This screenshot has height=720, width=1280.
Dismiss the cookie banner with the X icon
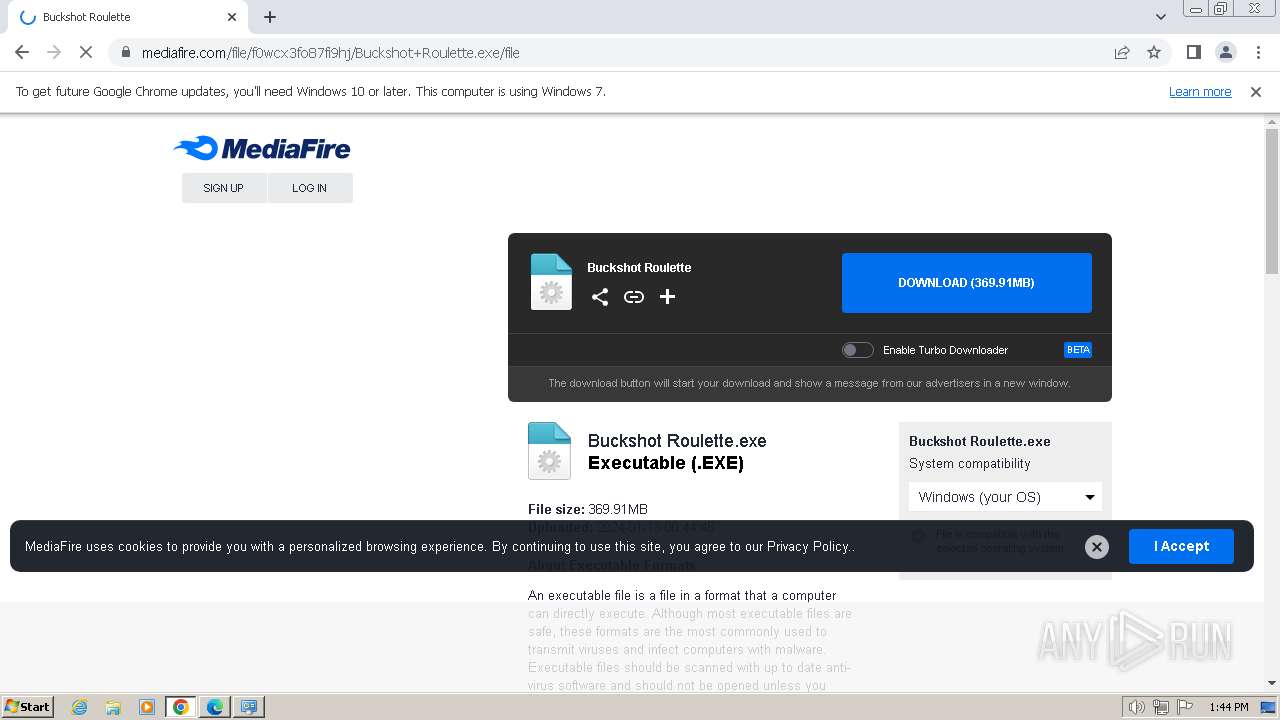1097,547
